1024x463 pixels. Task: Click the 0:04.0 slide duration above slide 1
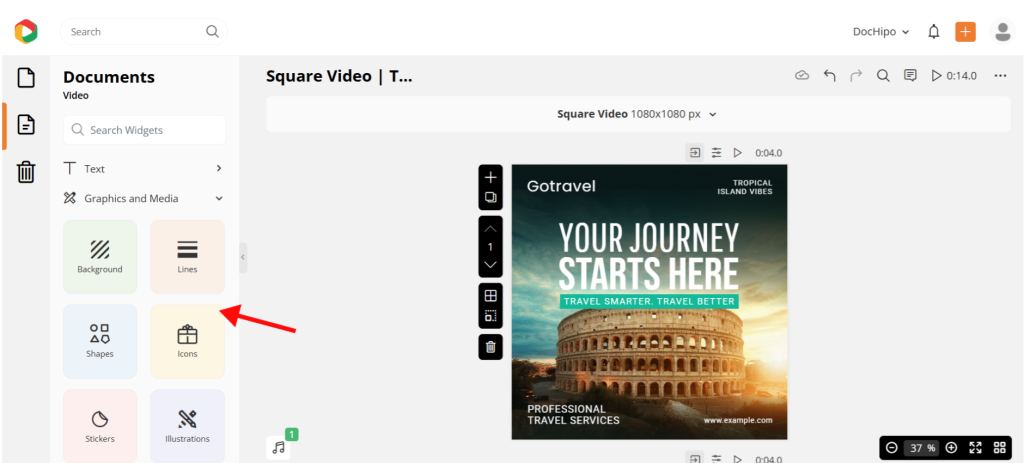pyautogui.click(x=769, y=153)
